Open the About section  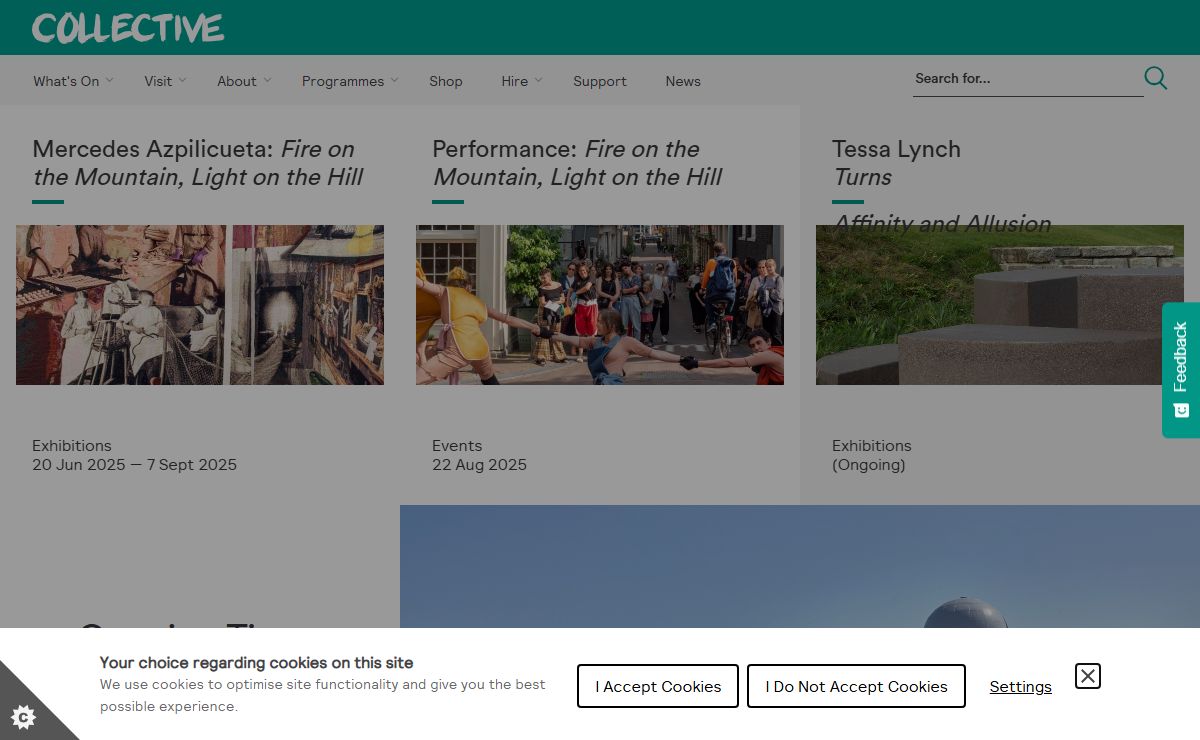coord(237,81)
